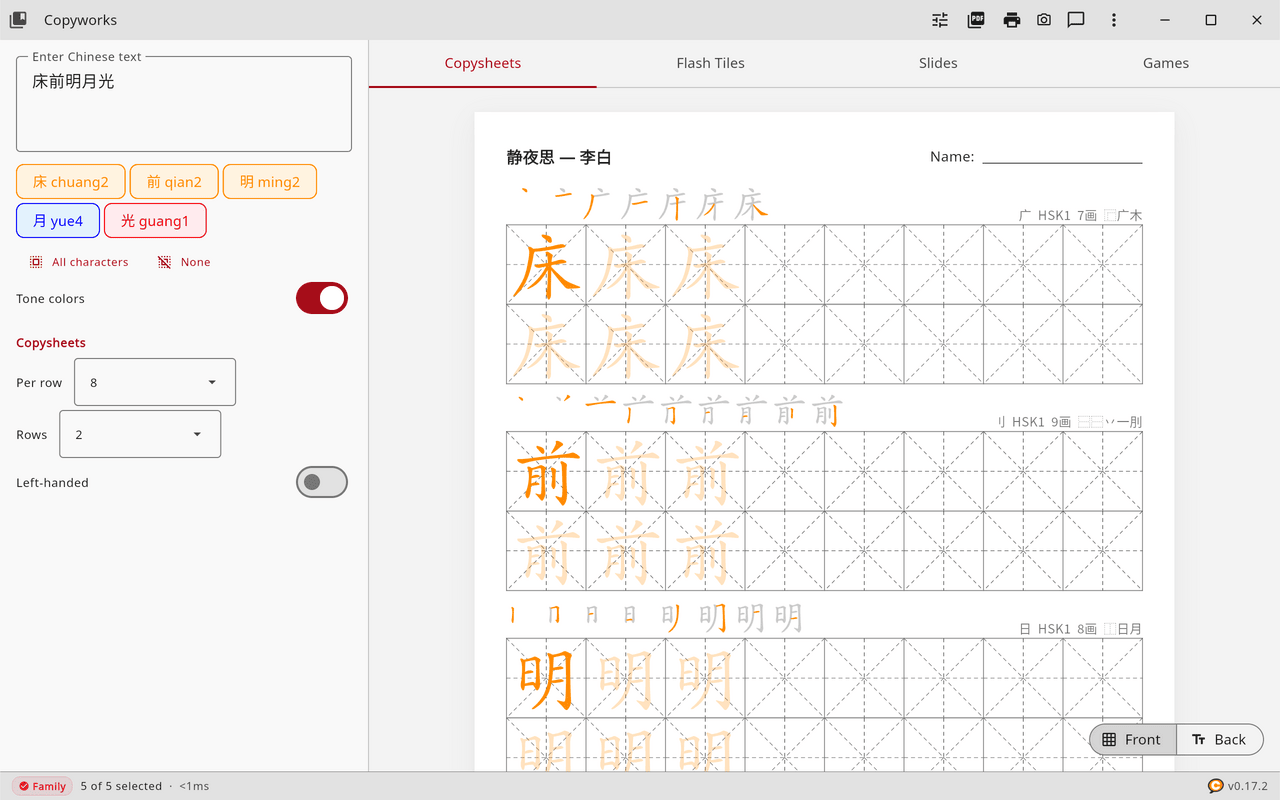Viewport: 1280px width, 800px height.
Task: Click the Copysheets section heading in sidebar
Action: 51,343
